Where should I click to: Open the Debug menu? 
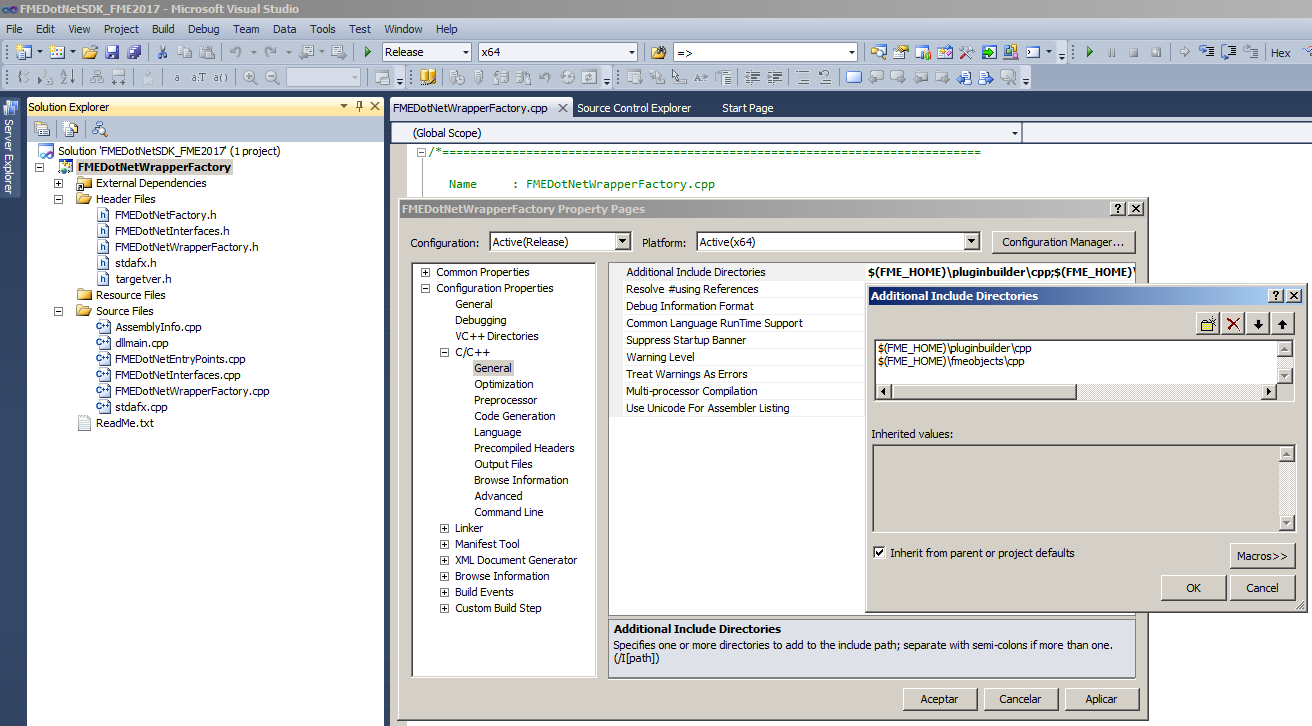tap(204, 29)
